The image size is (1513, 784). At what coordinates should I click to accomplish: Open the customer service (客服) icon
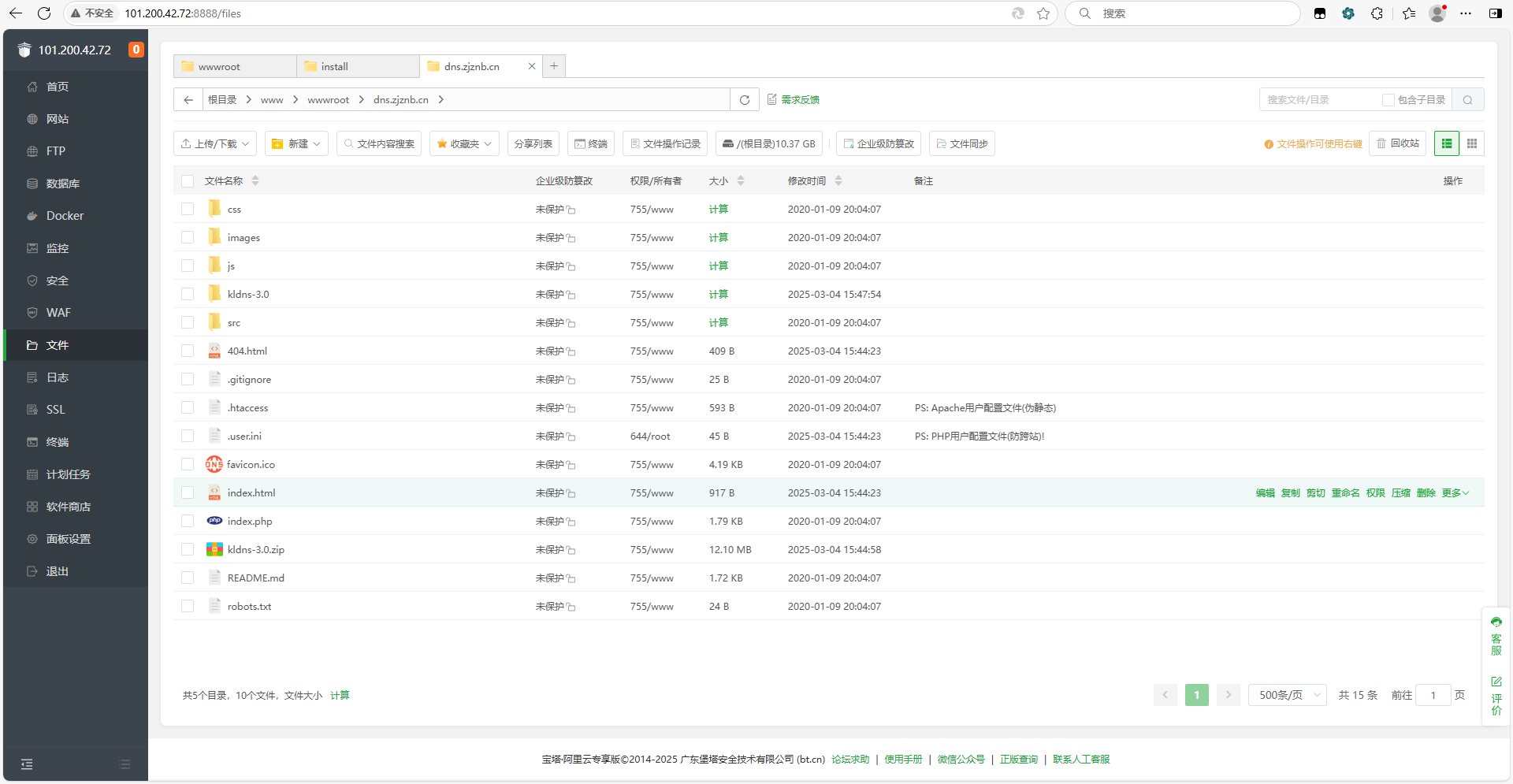click(1496, 637)
